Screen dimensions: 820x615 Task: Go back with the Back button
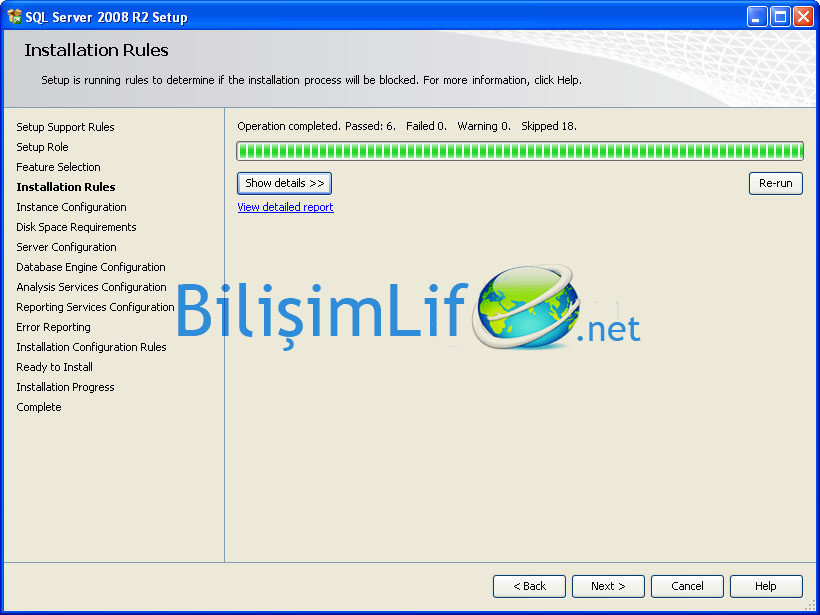529,586
